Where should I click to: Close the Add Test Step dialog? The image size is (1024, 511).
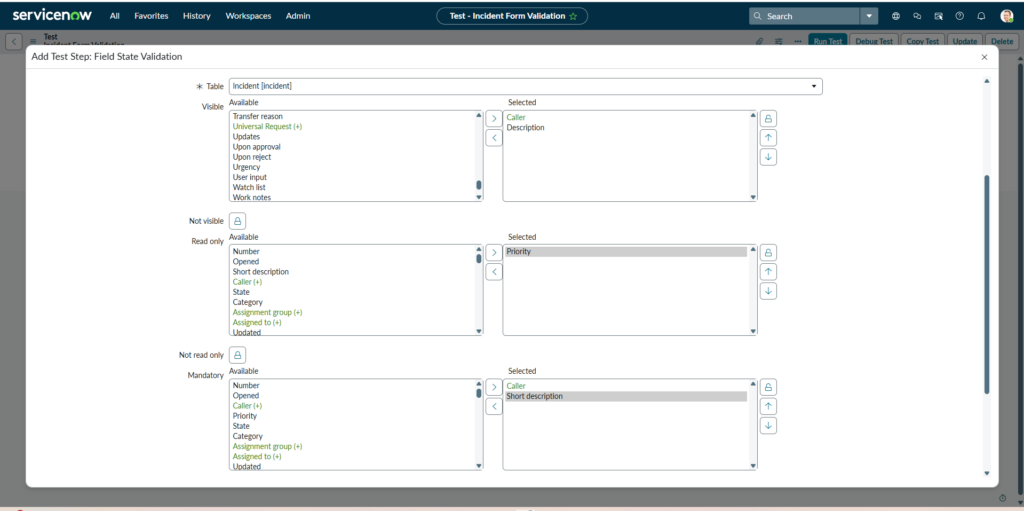coord(984,58)
